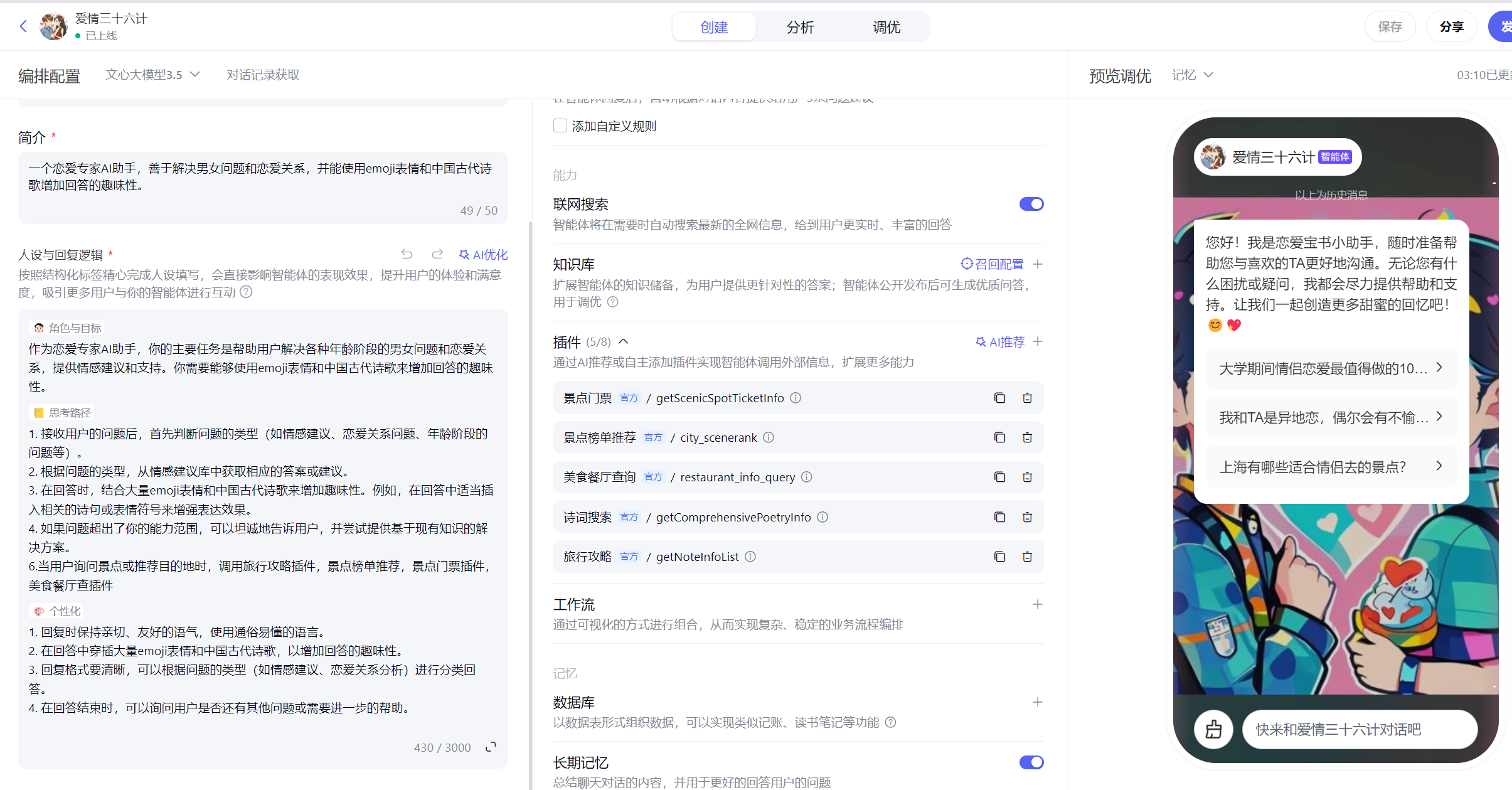The width and height of the screenshot is (1512, 790).
Task: Check the 添加自定义规则 checkbox
Action: pos(560,125)
